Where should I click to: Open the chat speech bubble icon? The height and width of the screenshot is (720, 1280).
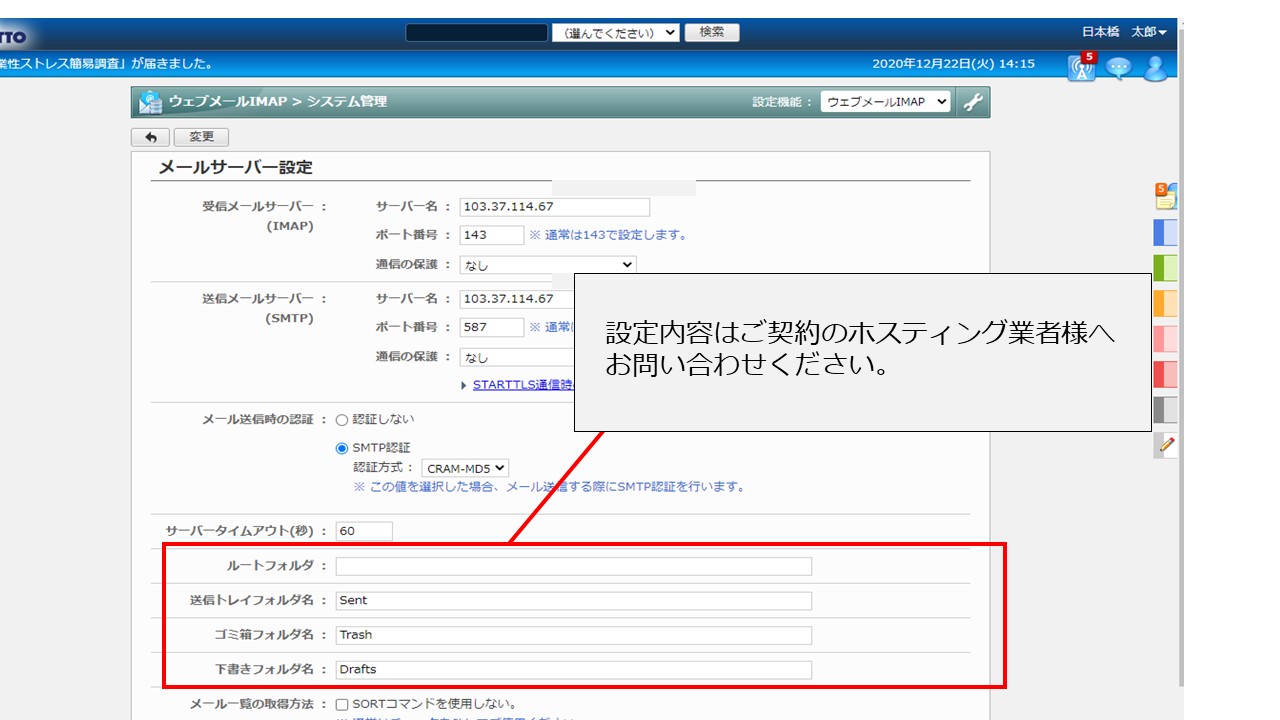[x=1119, y=67]
